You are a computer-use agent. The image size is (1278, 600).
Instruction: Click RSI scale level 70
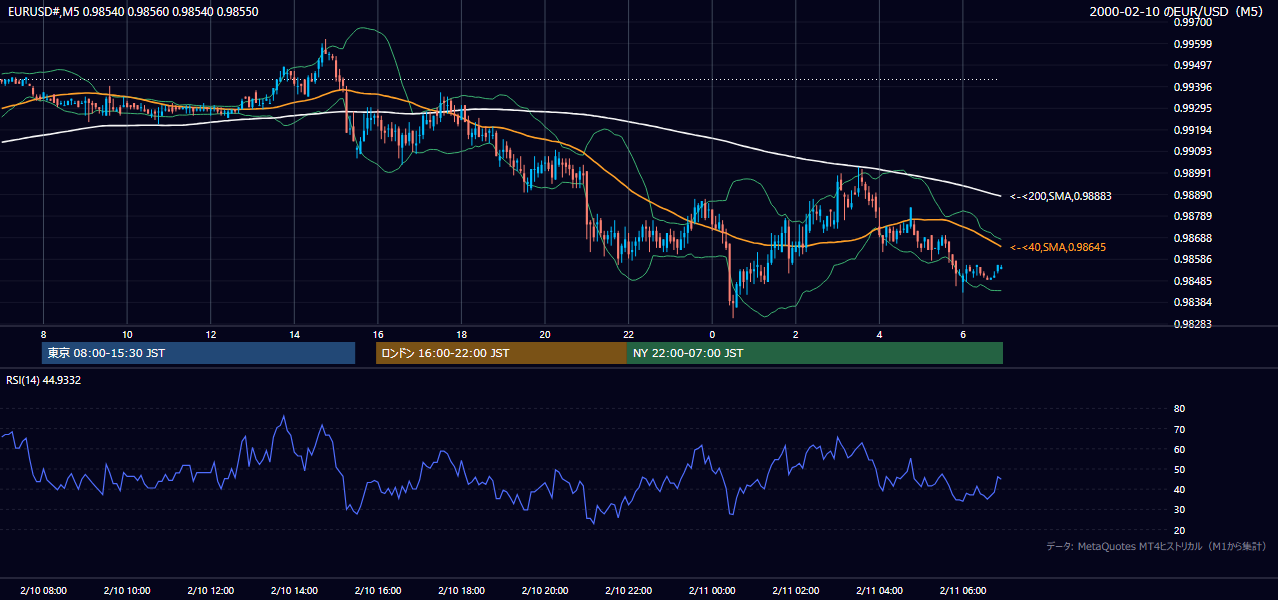[x=1179, y=429]
